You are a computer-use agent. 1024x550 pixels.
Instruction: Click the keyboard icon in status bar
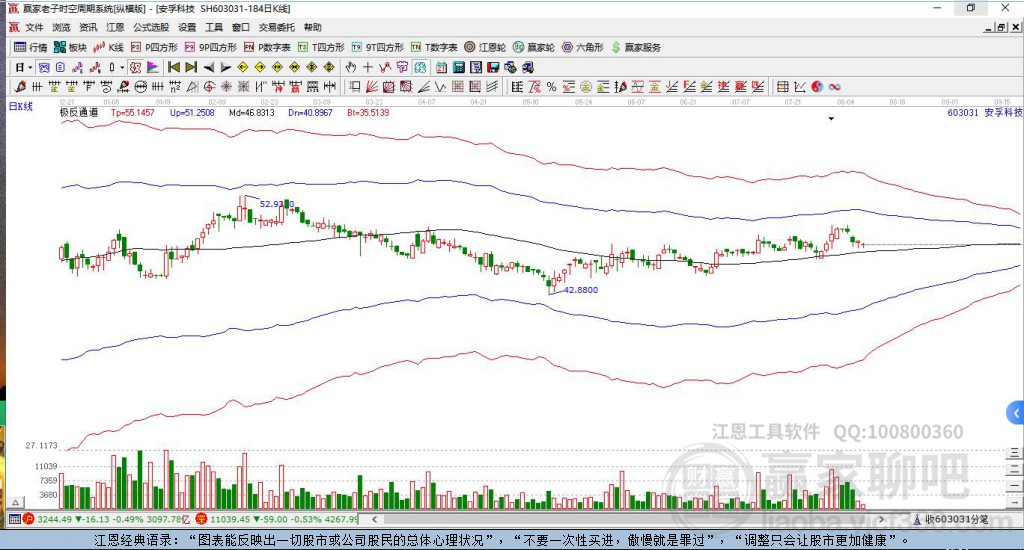[x=14, y=519]
